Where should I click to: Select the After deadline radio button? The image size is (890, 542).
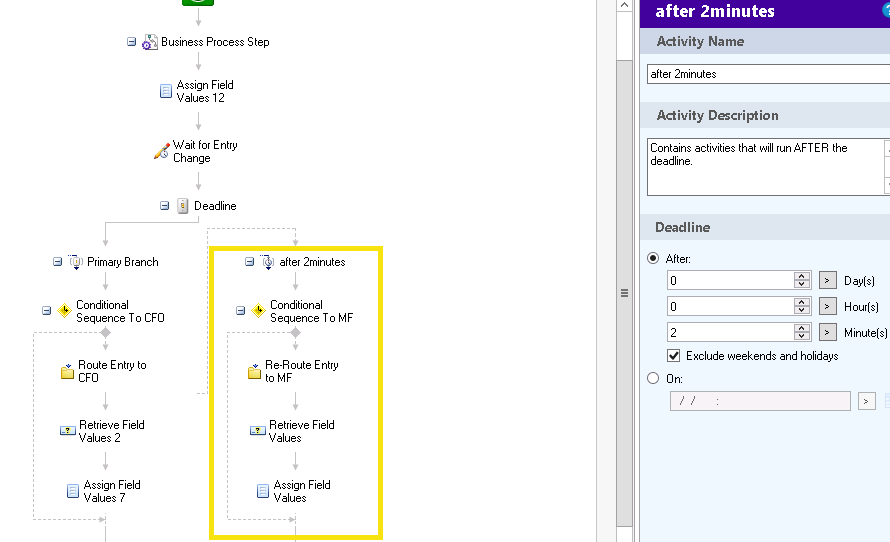pyautogui.click(x=653, y=259)
